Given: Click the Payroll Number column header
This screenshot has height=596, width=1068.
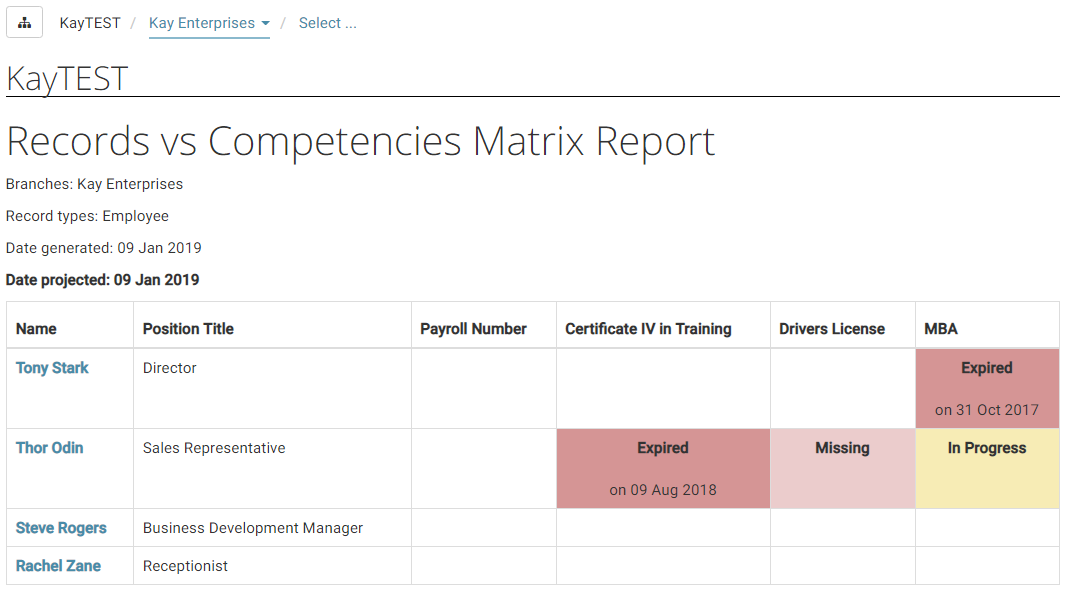Looking at the screenshot, I should [x=473, y=329].
